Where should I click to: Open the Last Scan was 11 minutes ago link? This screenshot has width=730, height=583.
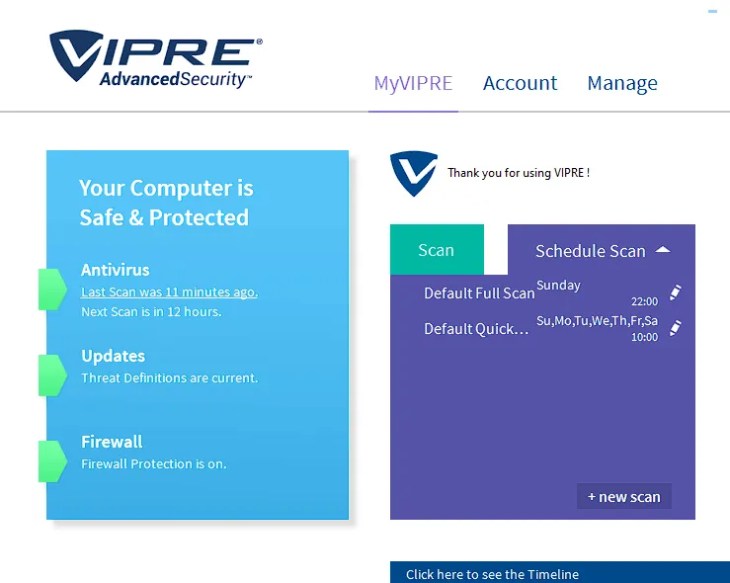pos(169,292)
